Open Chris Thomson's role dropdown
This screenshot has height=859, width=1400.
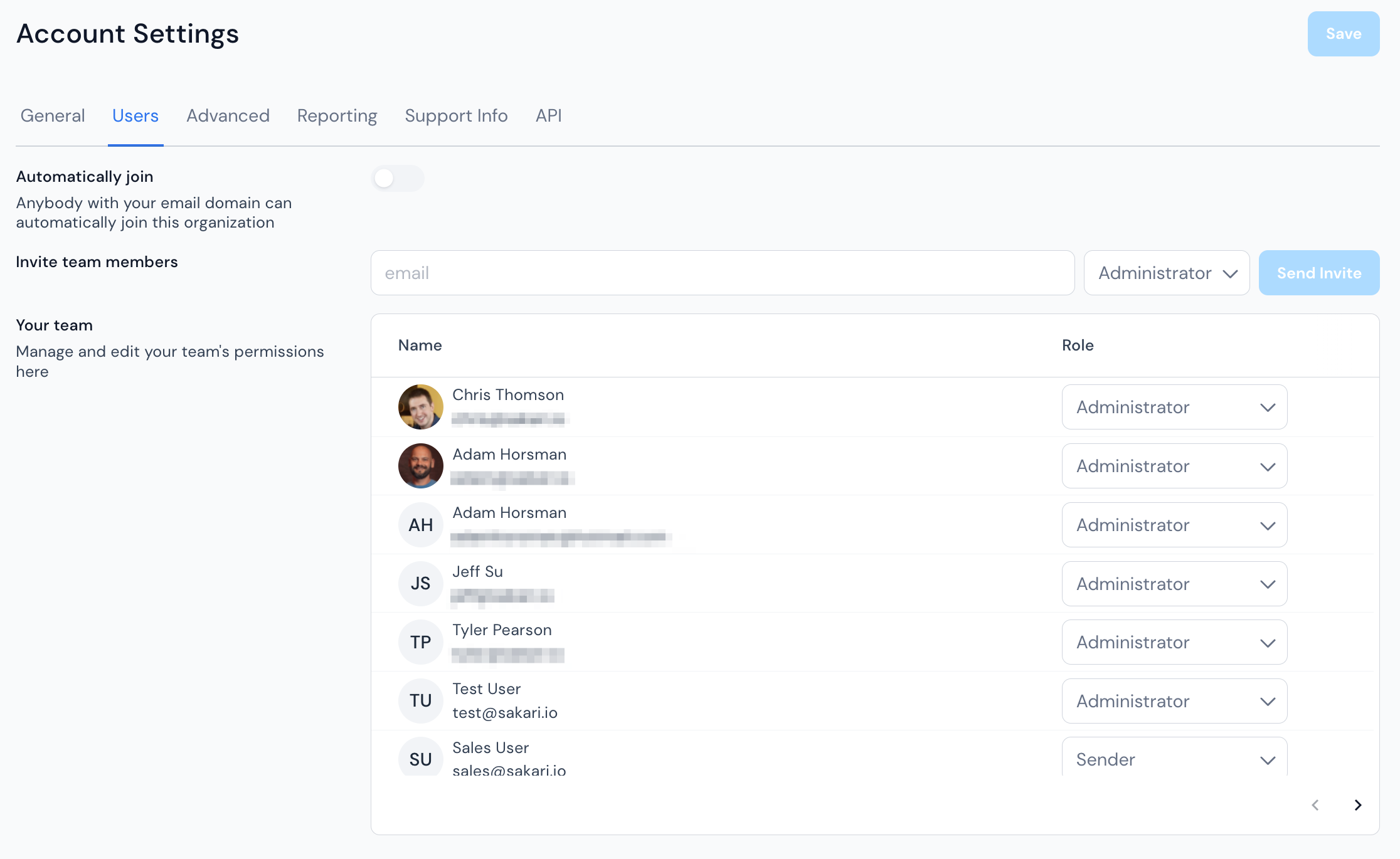point(1174,407)
